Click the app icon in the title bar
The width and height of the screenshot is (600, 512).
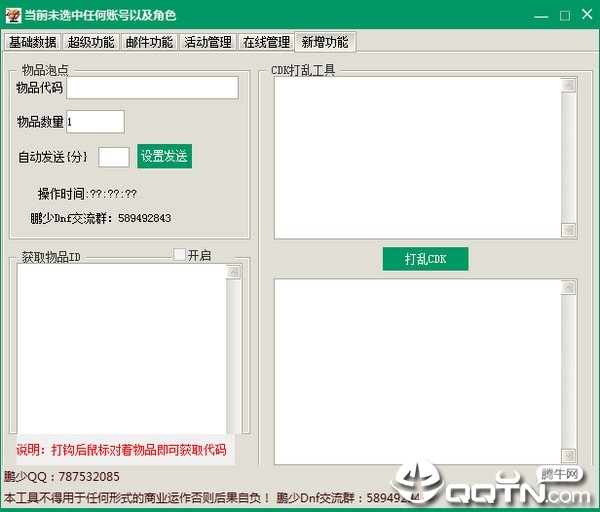[x=12, y=15]
